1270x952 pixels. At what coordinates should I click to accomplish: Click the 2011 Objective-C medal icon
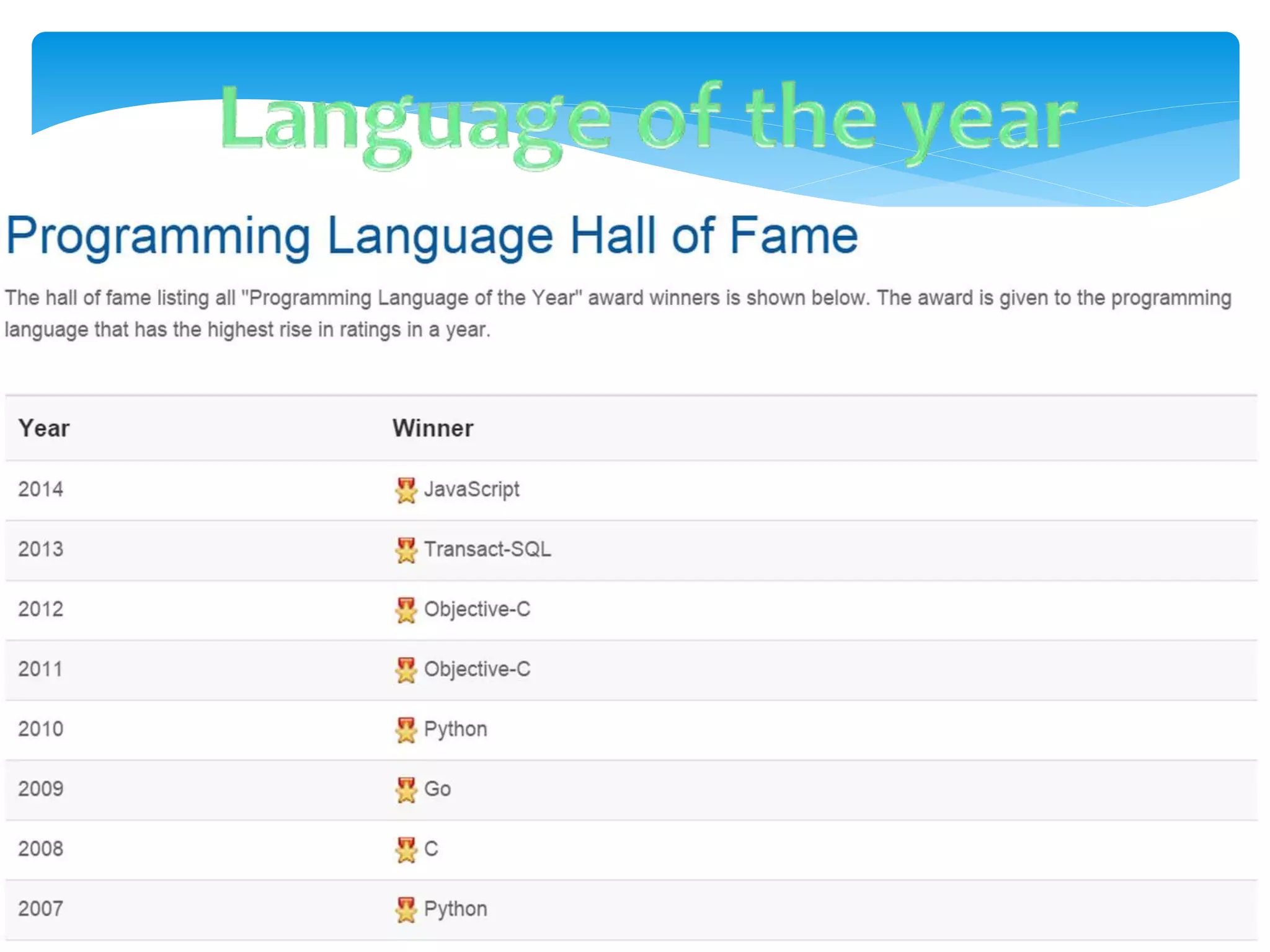[406, 670]
